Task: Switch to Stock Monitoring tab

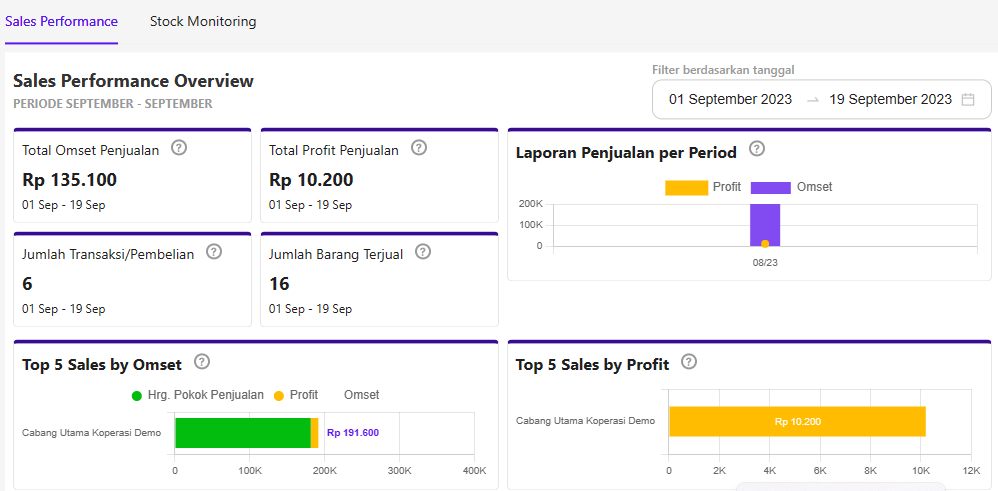Action: pos(203,21)
